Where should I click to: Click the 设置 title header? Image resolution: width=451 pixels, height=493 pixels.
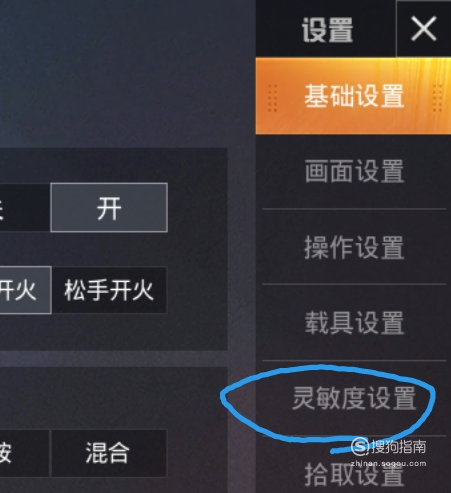coord(327,30)
